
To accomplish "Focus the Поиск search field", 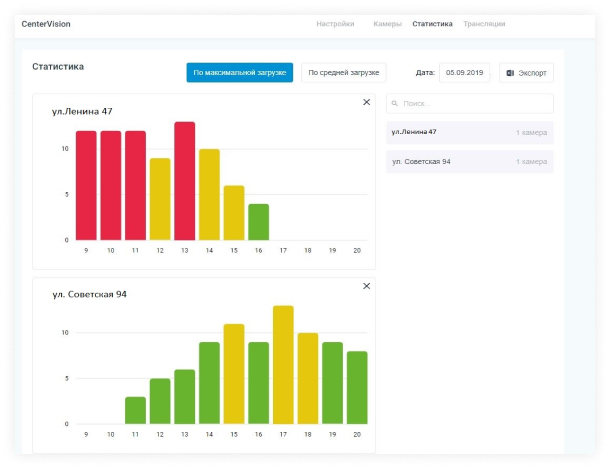I will click(470, 103).
